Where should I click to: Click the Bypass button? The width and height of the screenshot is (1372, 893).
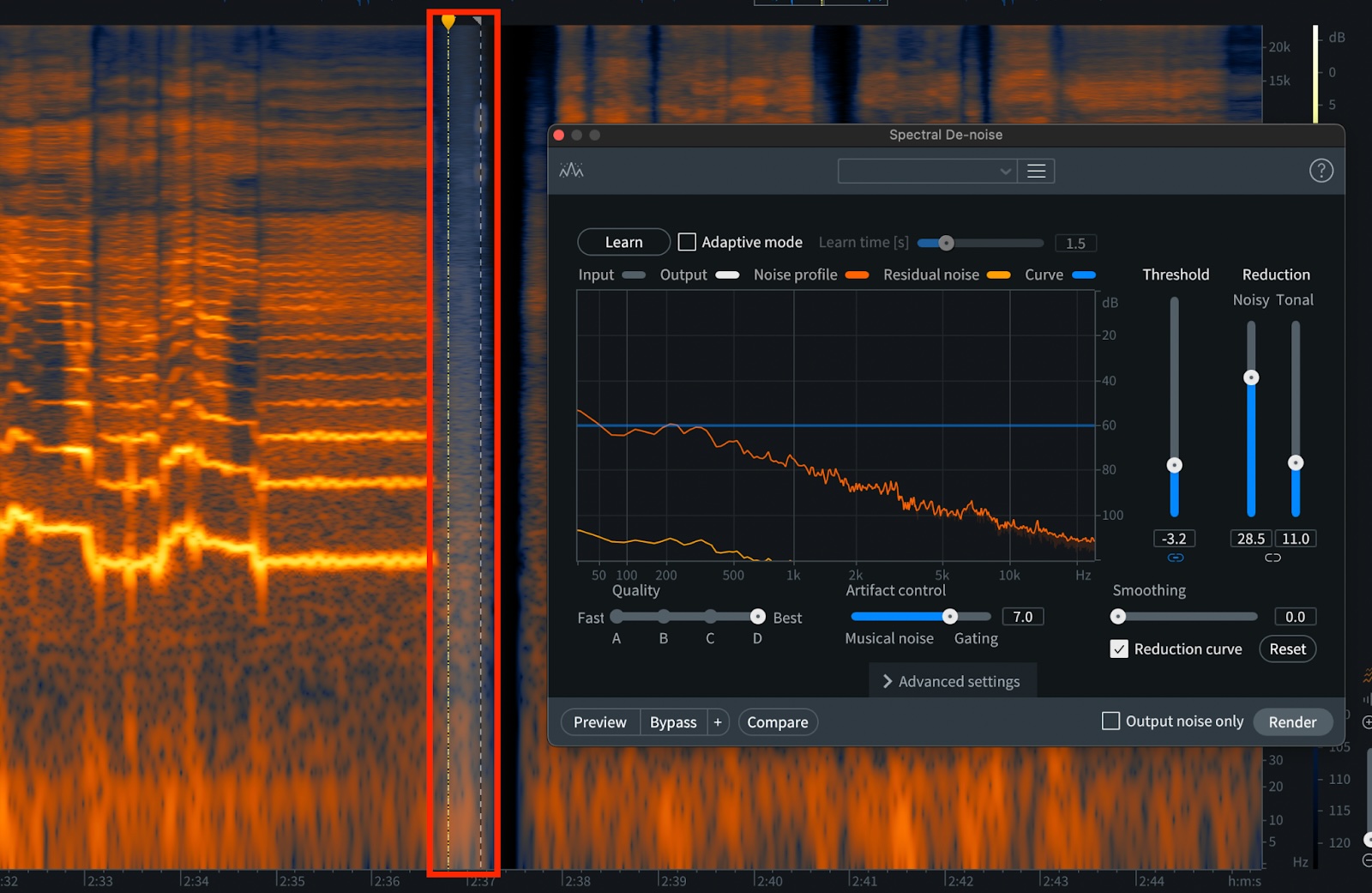point(673,722)
